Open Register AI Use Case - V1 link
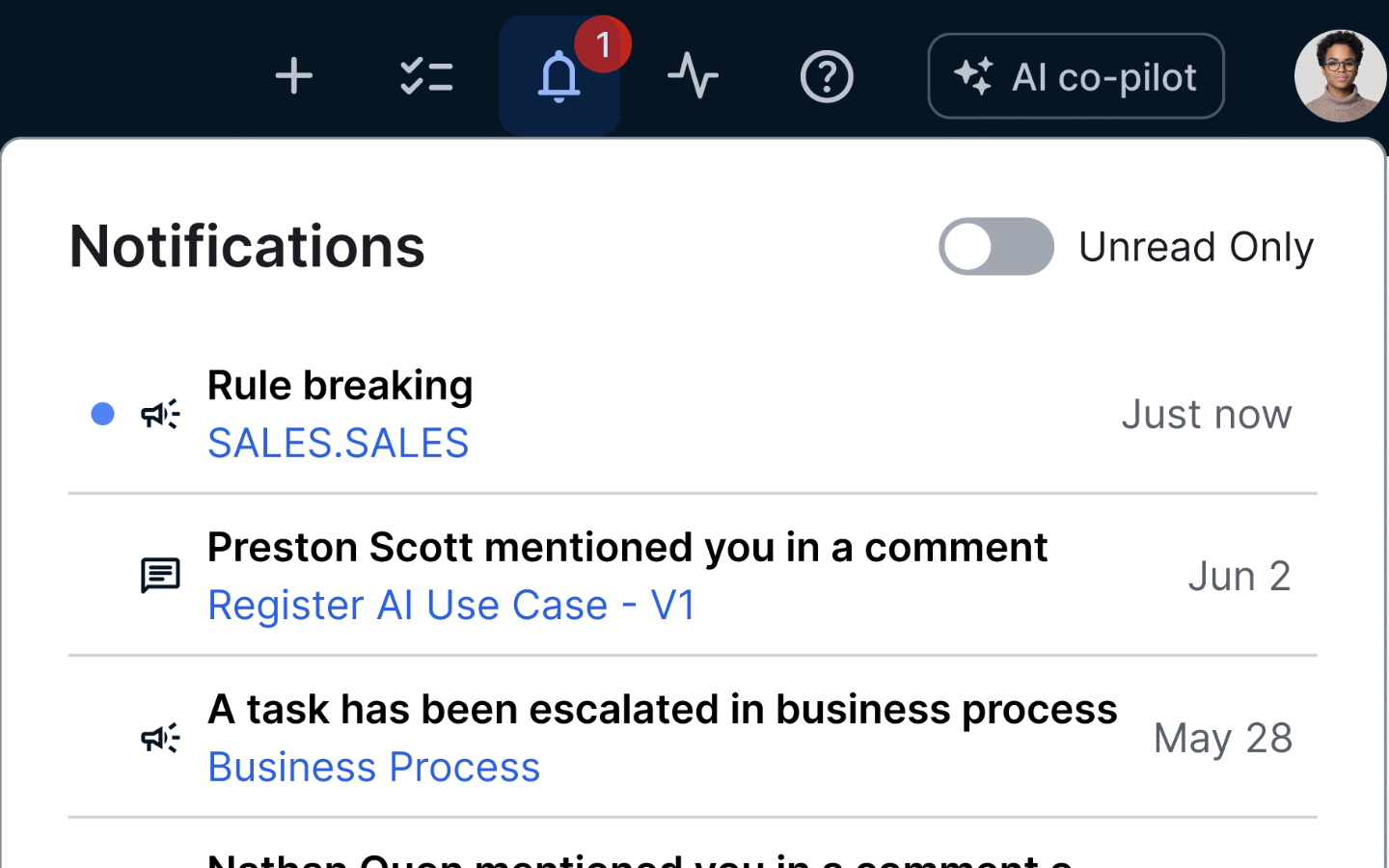Screen dimensions: 1389x868 pos(451,605)
